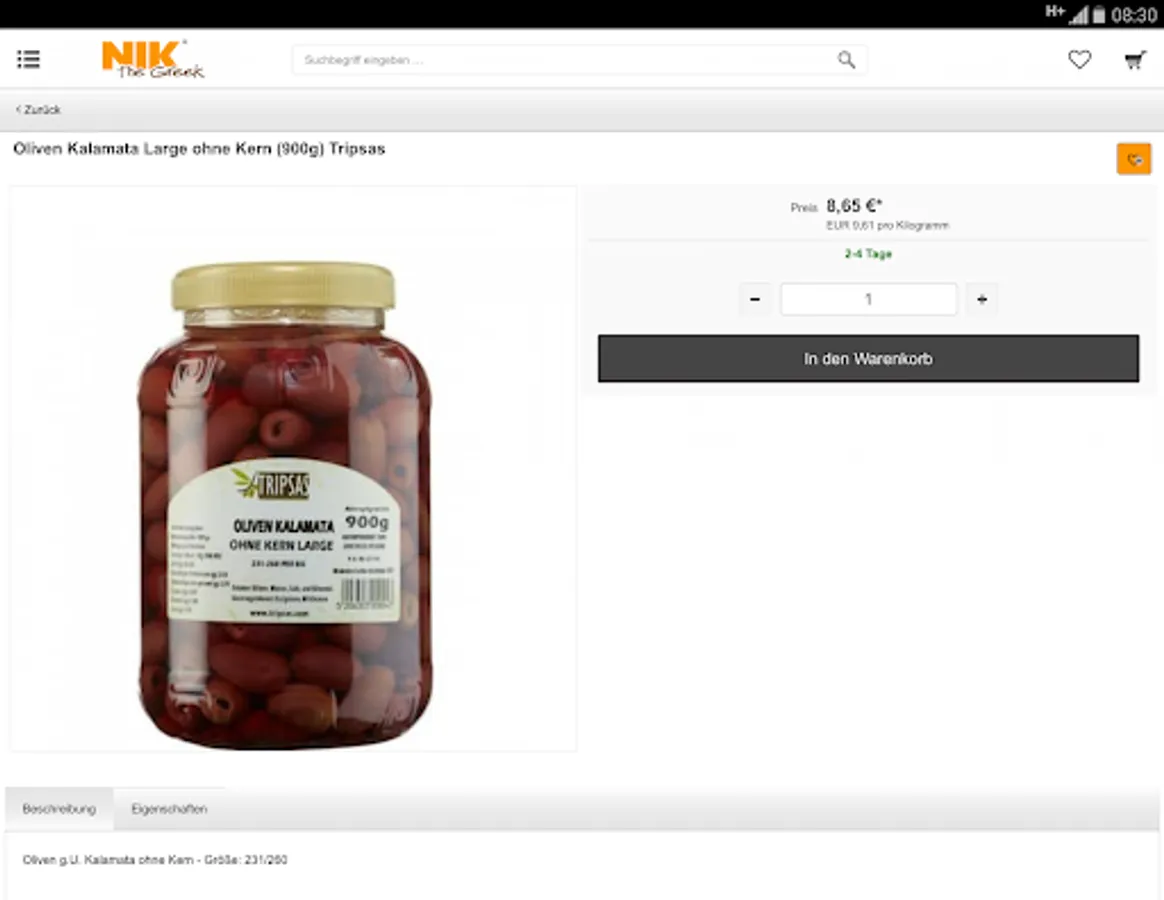Click the search magnifier icon
Screen dimensions: 1164x900
click(x=846, y=59)
